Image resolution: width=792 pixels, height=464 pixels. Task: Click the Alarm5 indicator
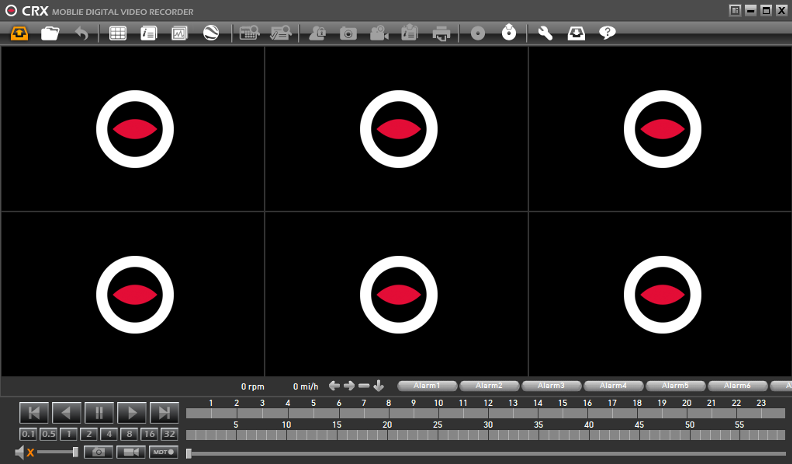[676, 386]
